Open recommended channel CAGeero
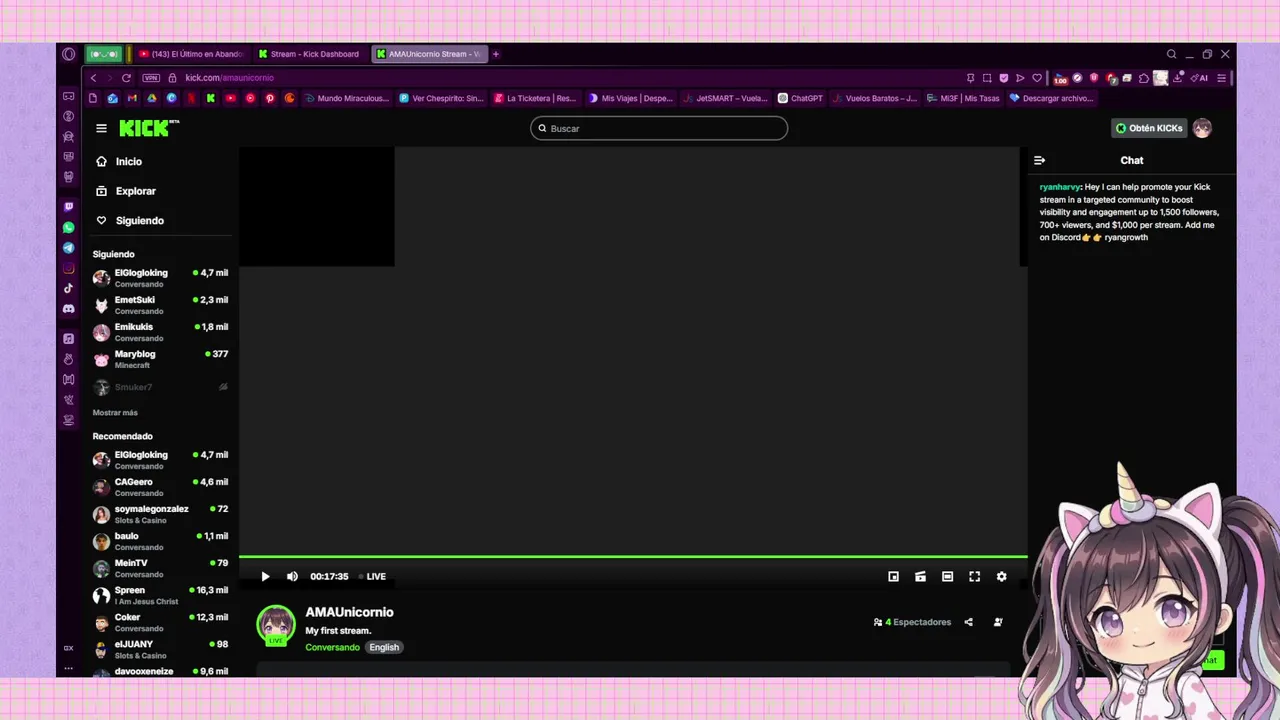Image resolution: width=1280 pixels, height=720 pixels. coord(160,486)
